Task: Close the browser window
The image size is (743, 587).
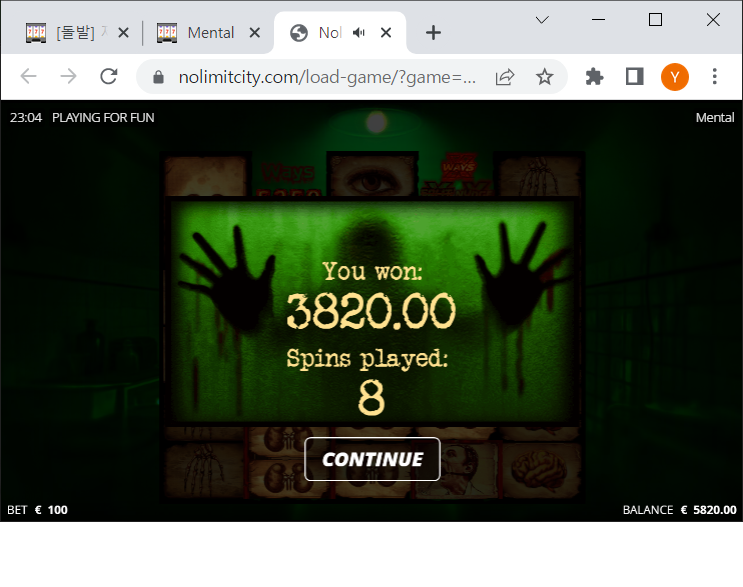Action: click(713, 19)
